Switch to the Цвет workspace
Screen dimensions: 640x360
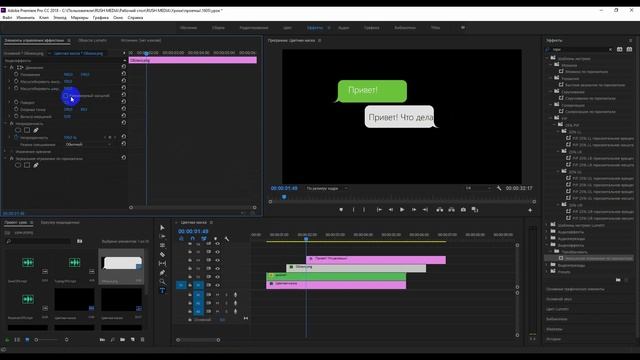pyautogui.click(x=287, y=28)
